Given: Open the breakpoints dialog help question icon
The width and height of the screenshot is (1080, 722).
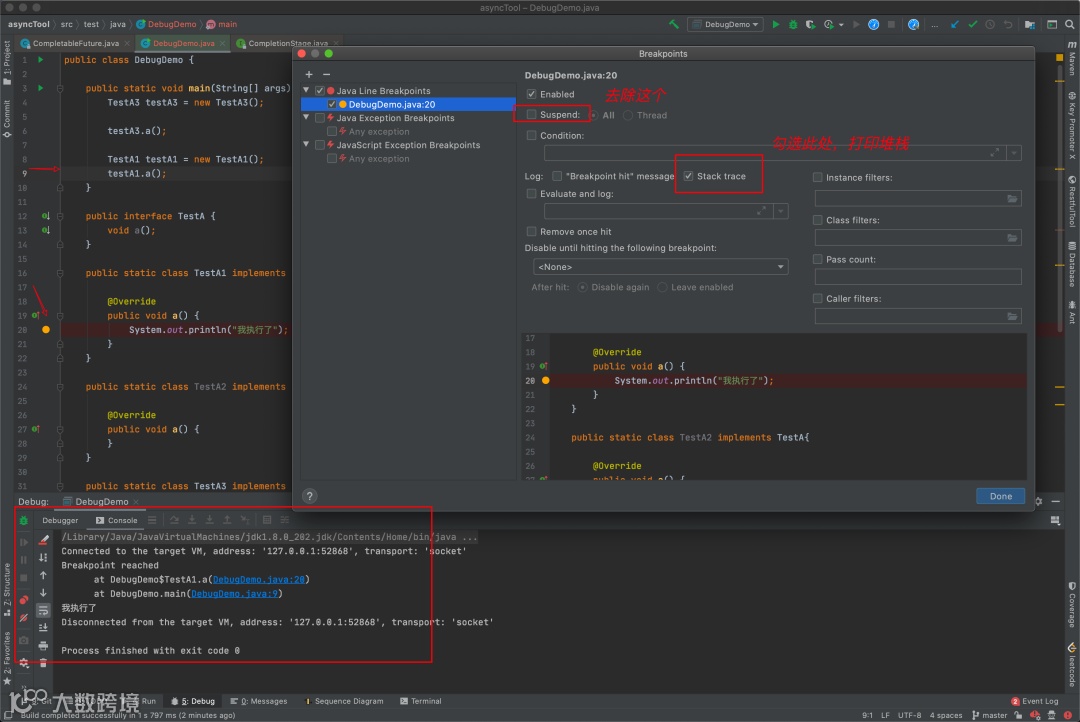Looking at the screenshot, I should pos(310,496).
